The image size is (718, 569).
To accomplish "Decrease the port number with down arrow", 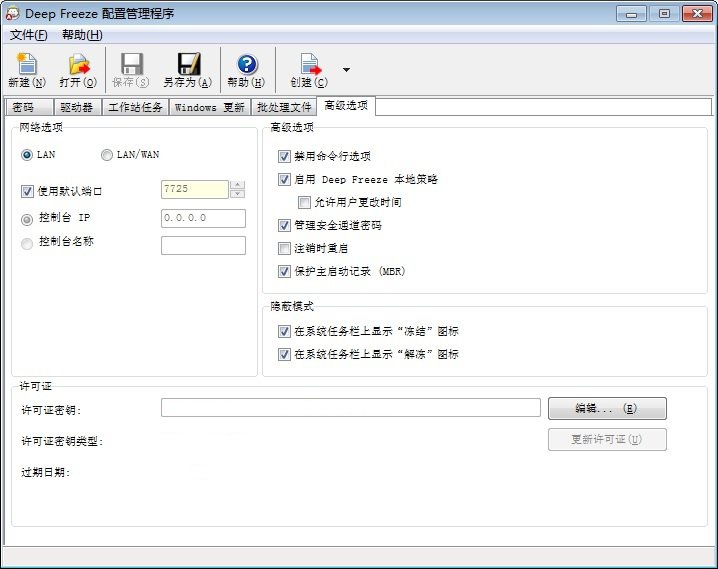I will coord(237,194).
